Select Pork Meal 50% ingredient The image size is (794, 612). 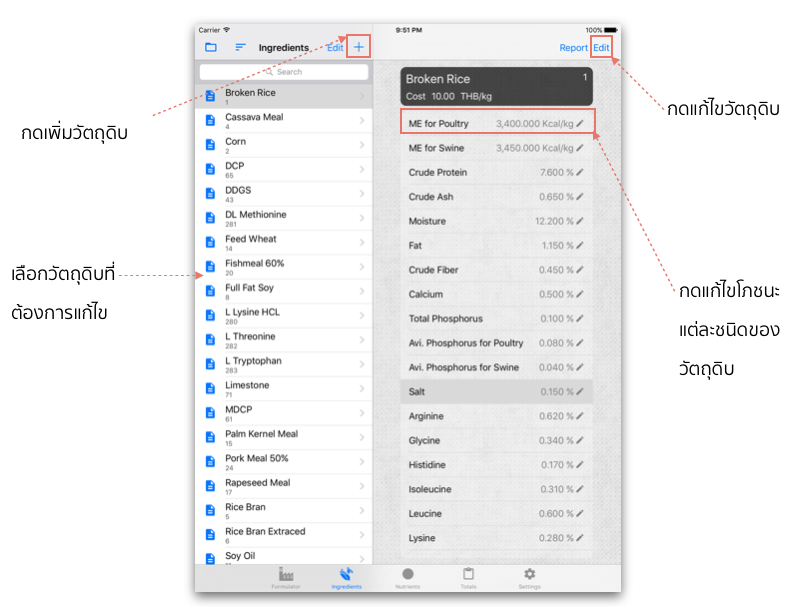[284, 461]
